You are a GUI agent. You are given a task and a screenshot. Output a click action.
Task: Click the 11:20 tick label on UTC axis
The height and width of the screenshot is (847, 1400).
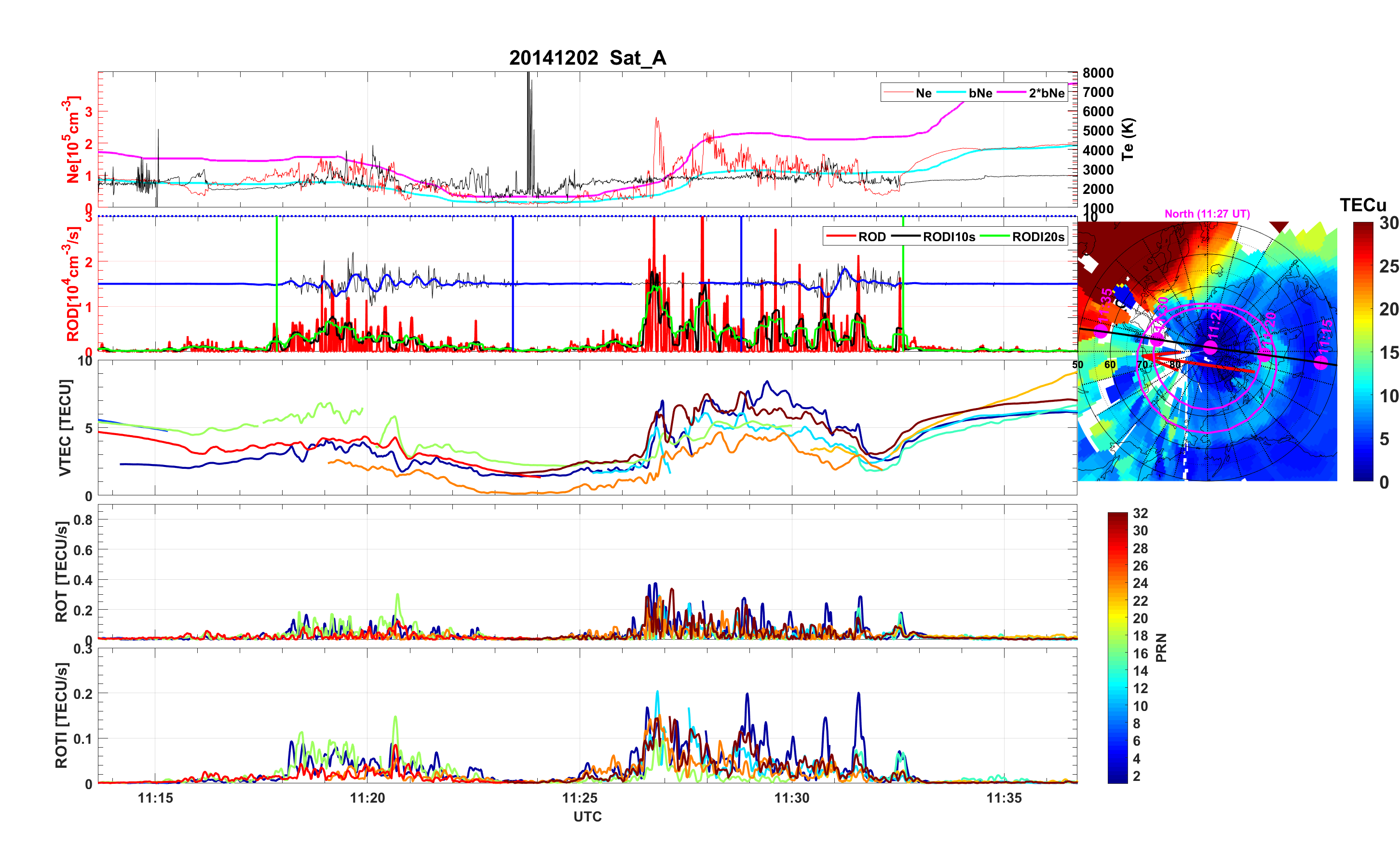[367, 797]
